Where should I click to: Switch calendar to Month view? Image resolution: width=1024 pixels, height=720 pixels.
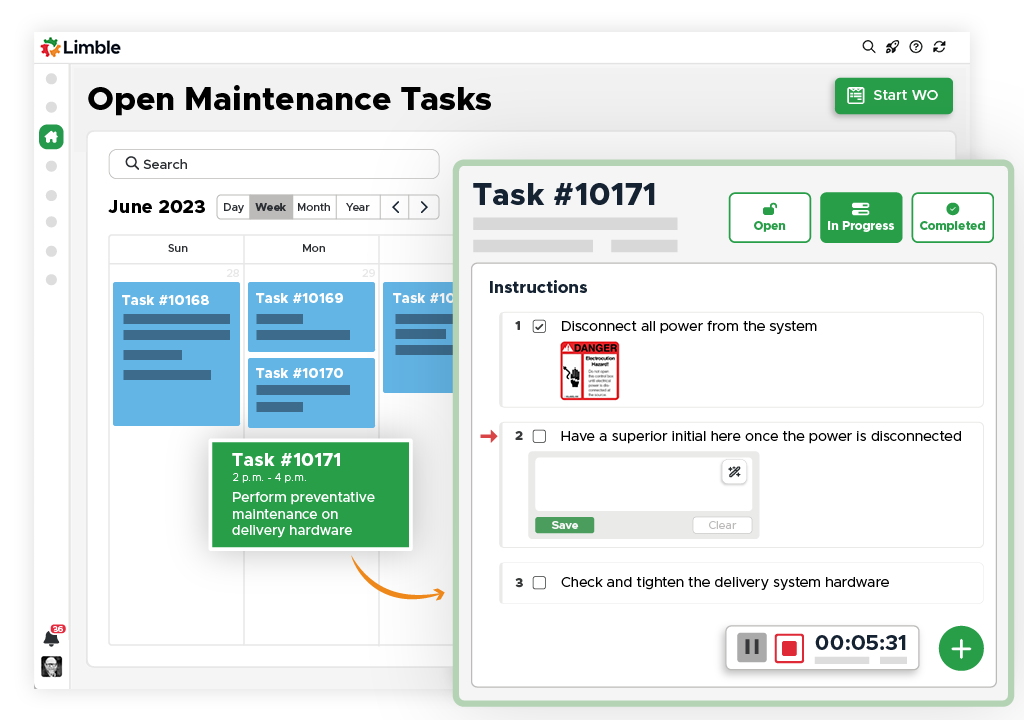click(x=314, y=207)
